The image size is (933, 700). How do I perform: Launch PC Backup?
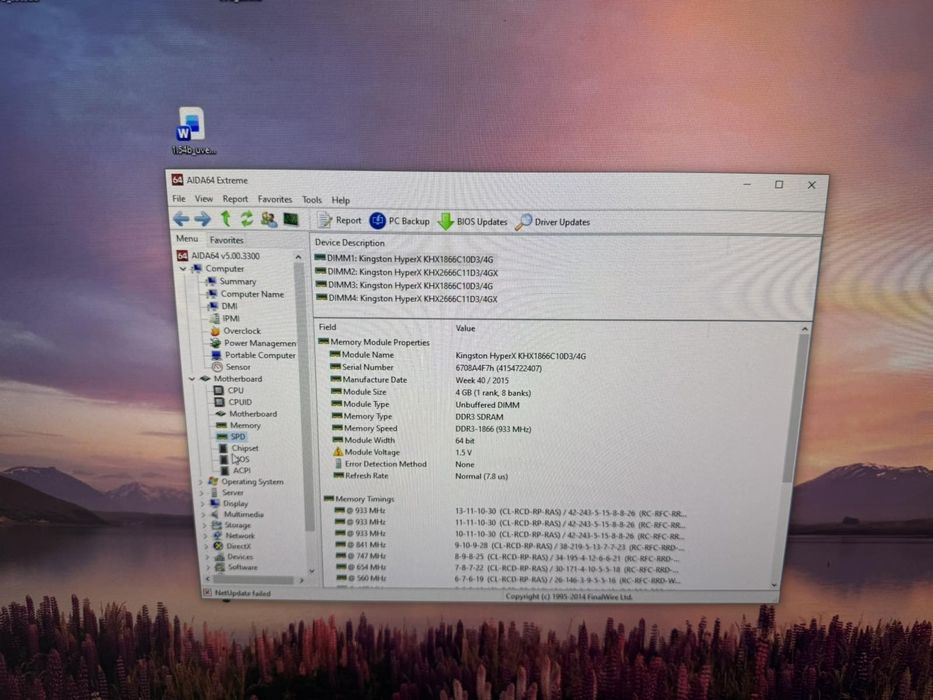point(399,221)
